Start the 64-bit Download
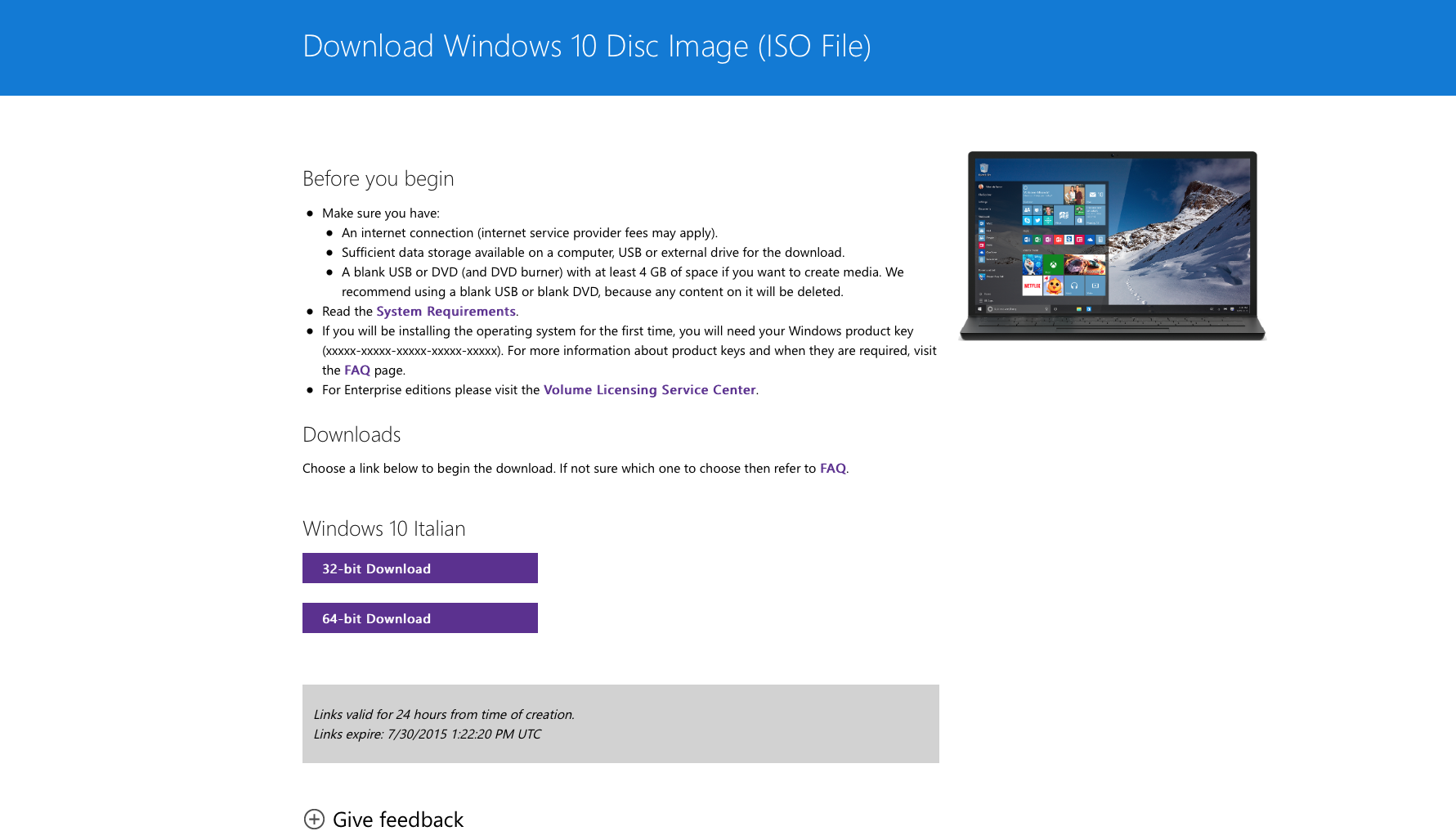This screenshot has height=831, width=1456. point(420,618)
